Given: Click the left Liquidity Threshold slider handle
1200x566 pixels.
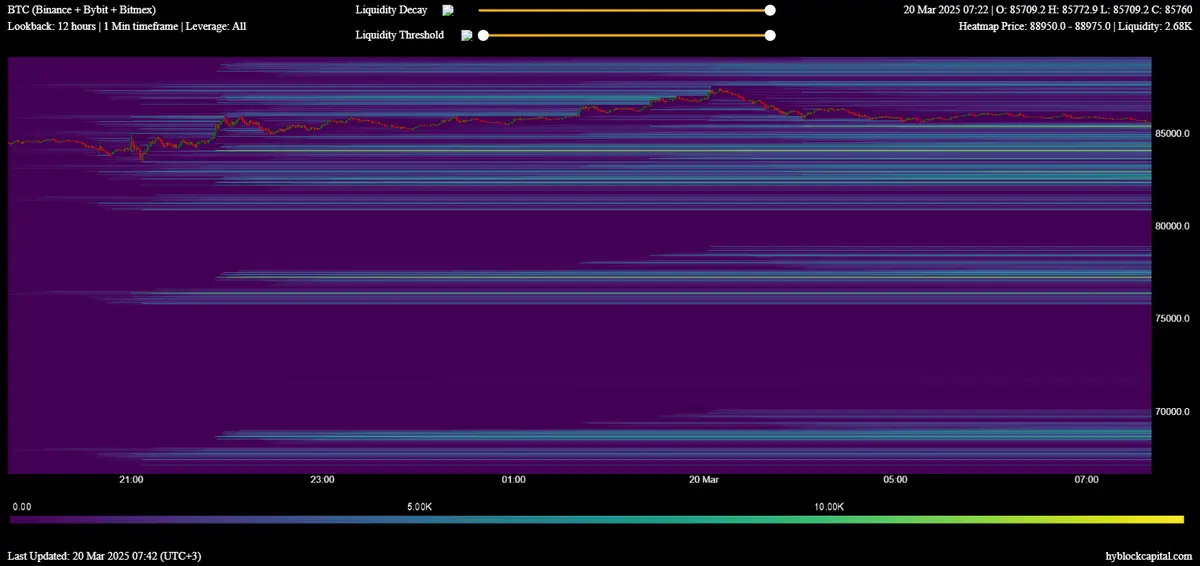Looking at the screenshot, I should [x=483, y=35].
